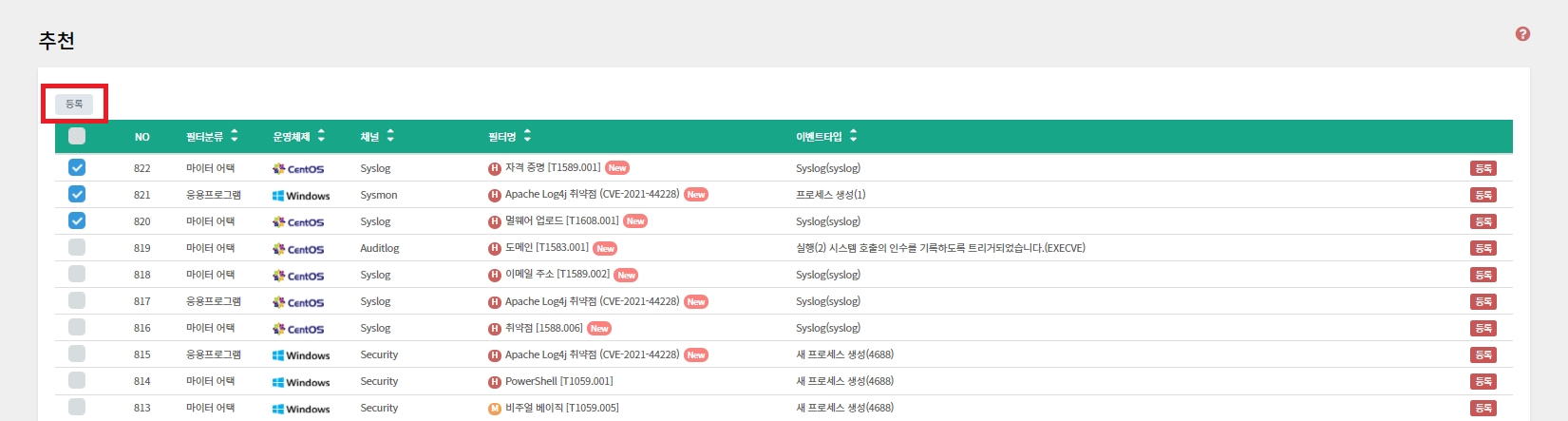Click the 채널 column header

click(x=369, y=137)
